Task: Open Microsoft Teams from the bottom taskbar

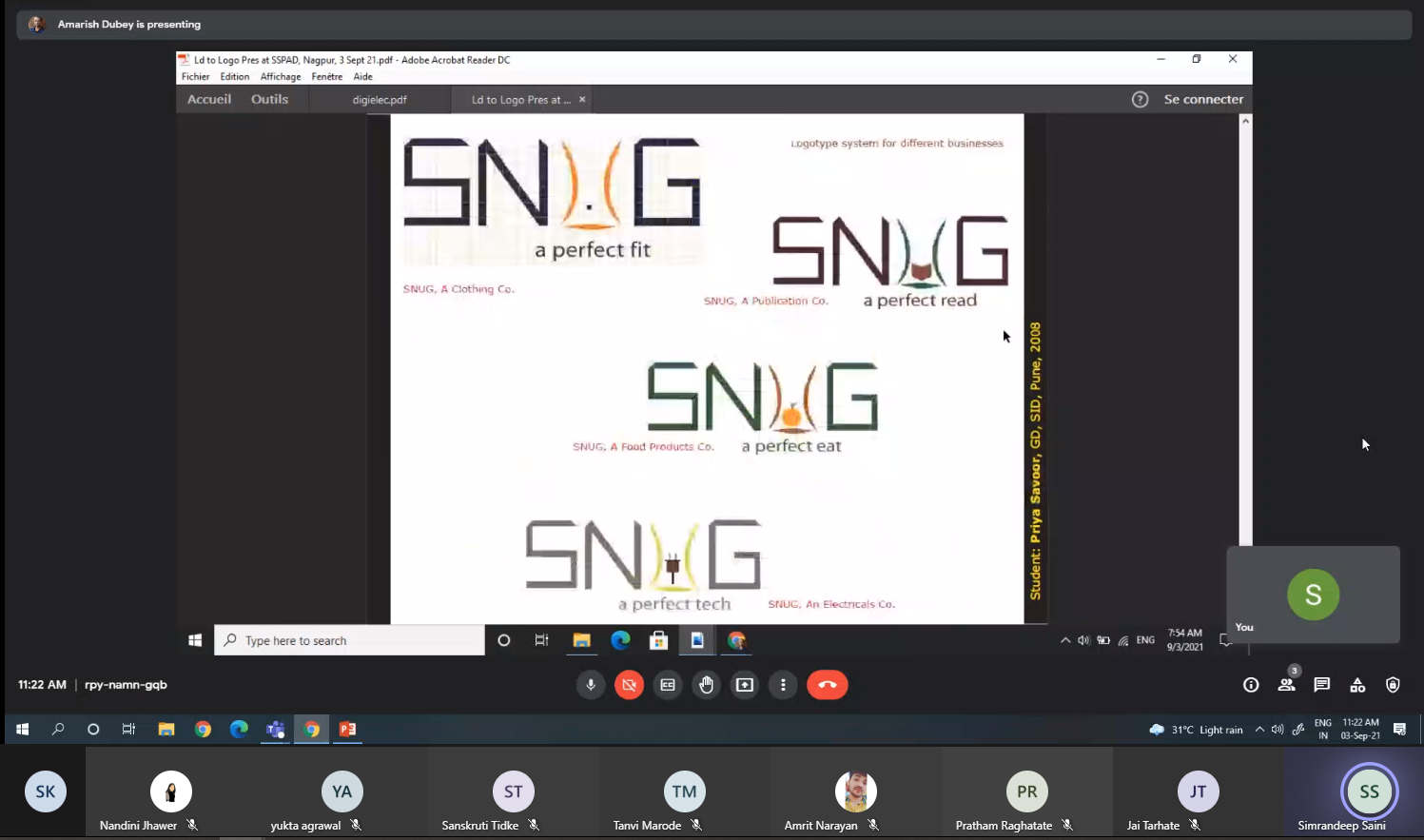Action: 276,730
